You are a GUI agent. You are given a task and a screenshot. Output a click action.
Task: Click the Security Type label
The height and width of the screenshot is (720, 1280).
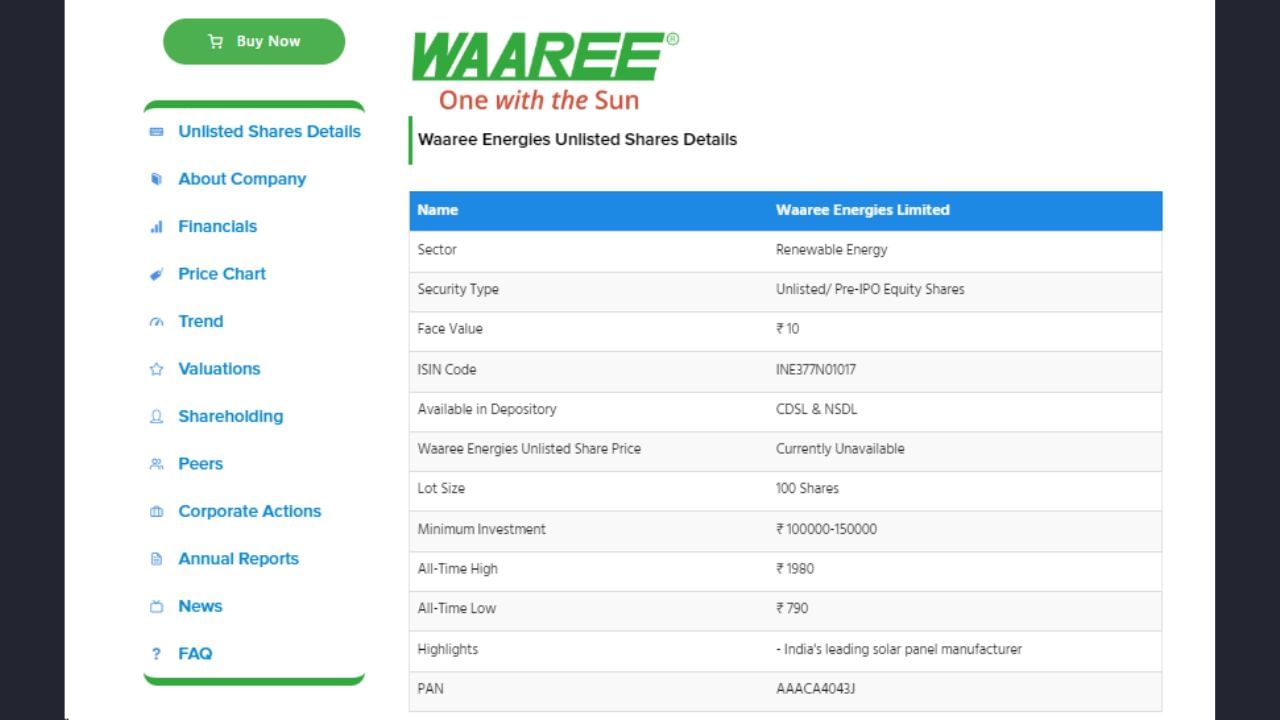tap(458, 289)
